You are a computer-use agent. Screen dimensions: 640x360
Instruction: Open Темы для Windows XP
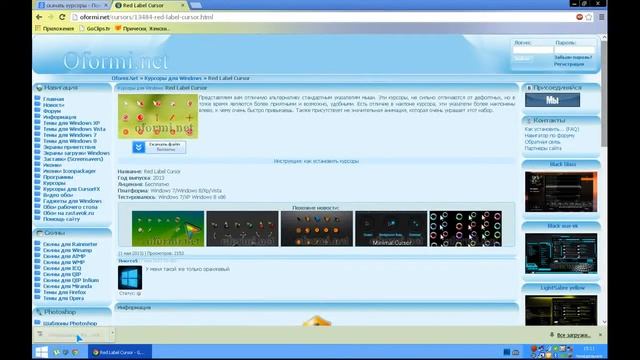click(x=71, y=123)
